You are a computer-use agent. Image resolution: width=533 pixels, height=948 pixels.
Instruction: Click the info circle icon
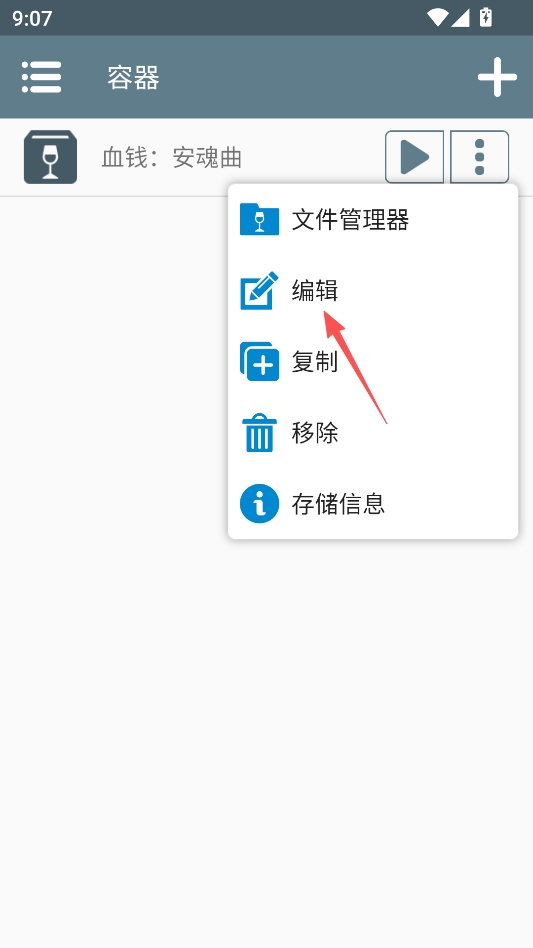pyautogui.click(x=259, y=503)
